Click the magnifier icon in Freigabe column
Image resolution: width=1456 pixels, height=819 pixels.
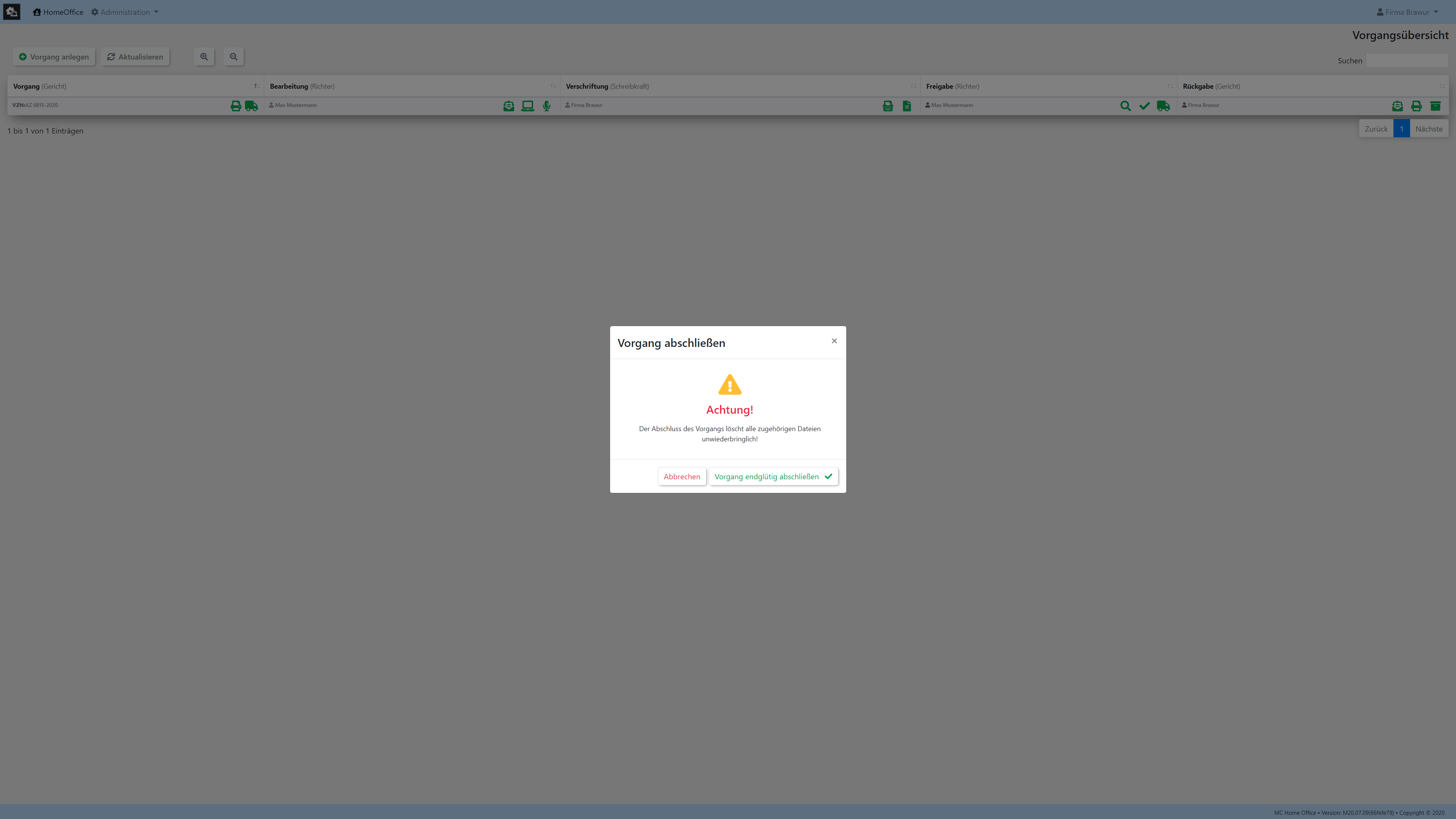coord(1125,106)
